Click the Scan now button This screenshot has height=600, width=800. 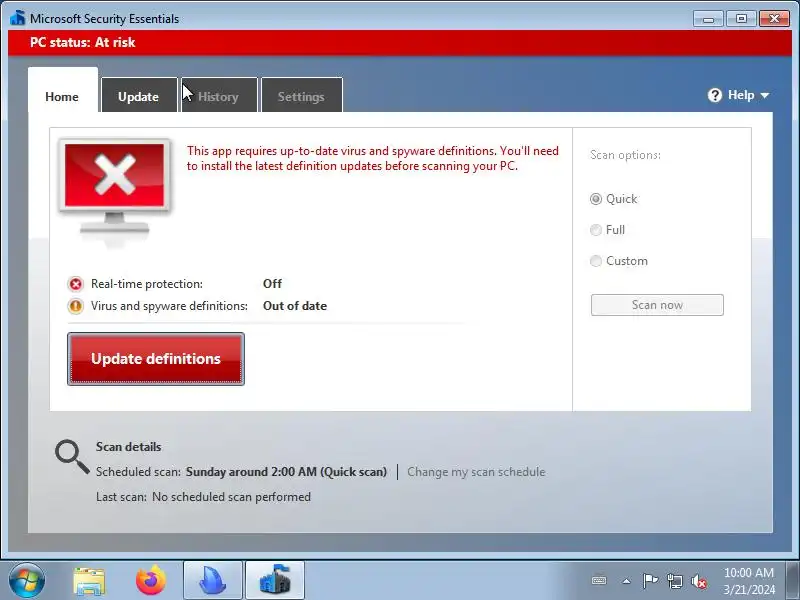657,305
